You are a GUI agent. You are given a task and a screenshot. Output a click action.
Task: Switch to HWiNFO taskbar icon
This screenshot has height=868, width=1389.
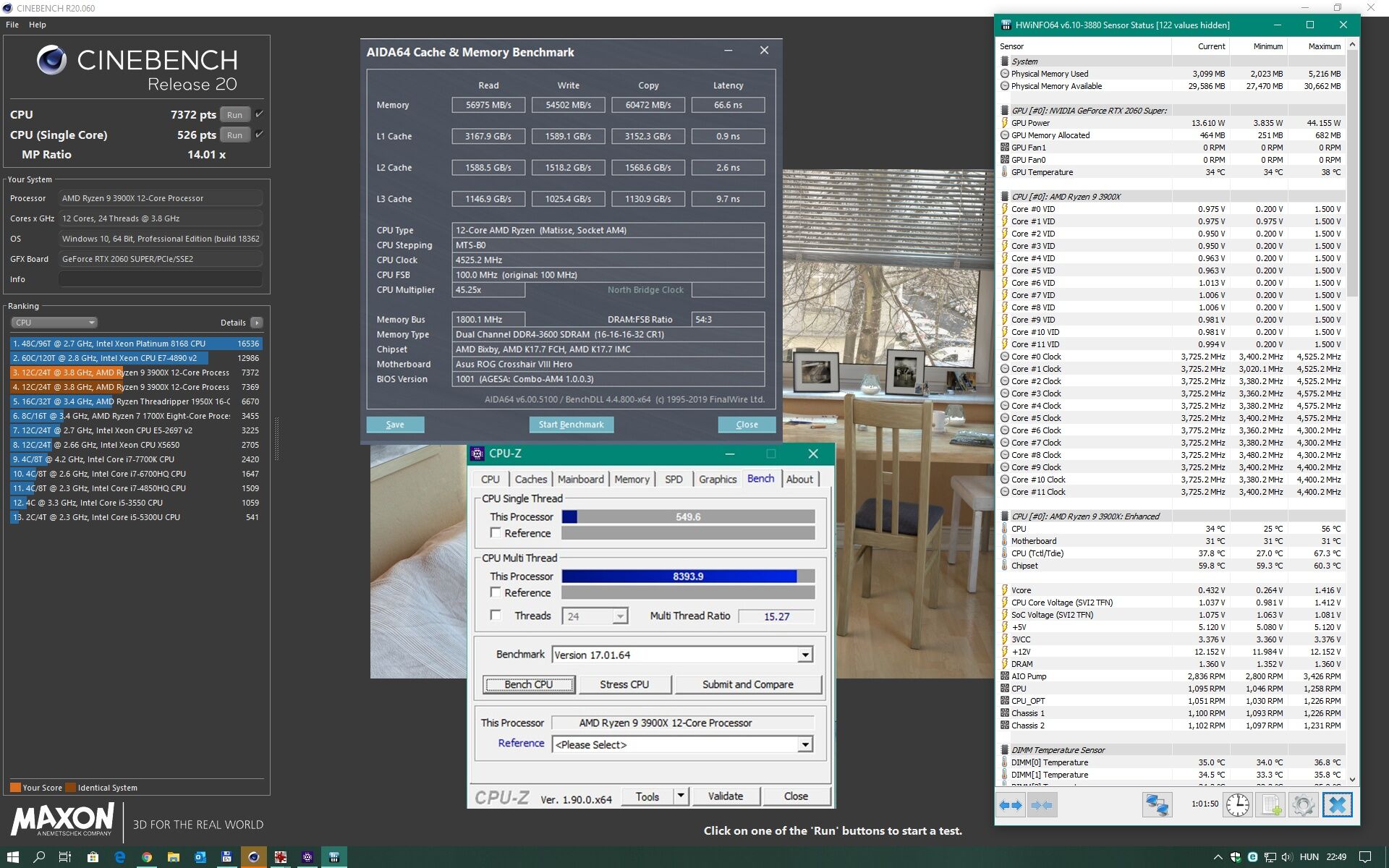(x=334, y=857)
